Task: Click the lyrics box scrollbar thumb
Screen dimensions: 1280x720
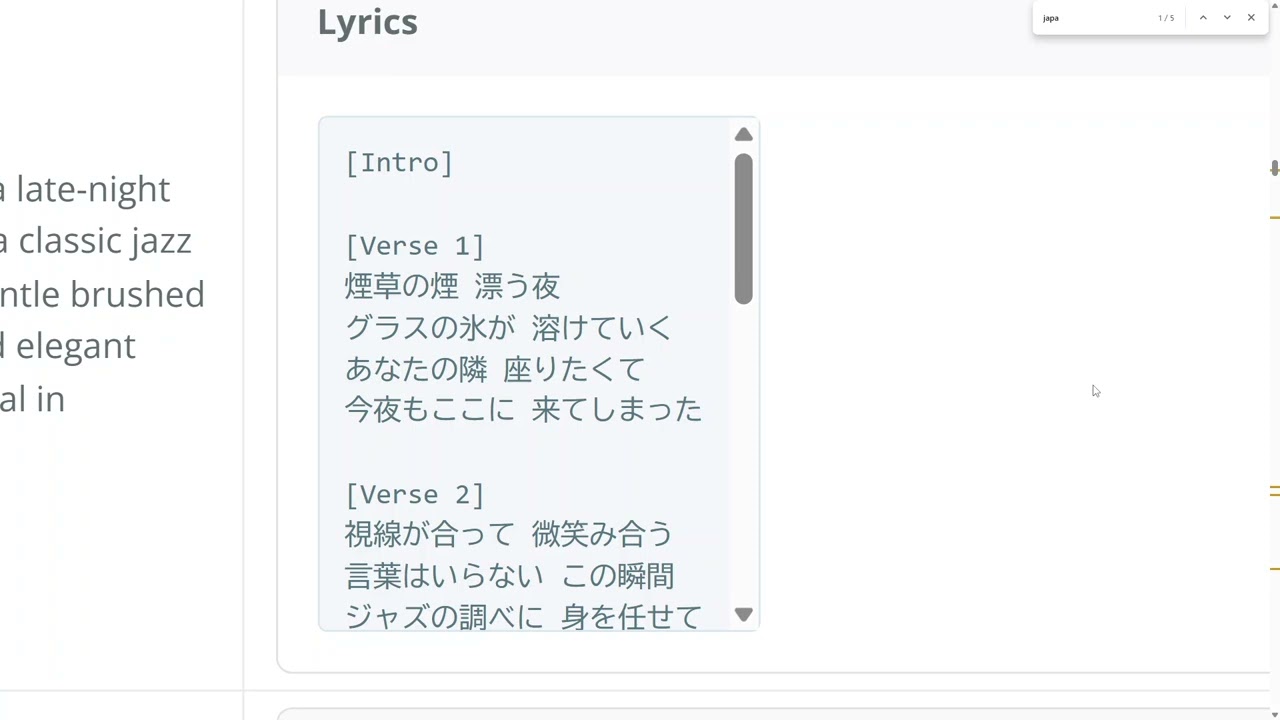Action: pyautogui.click(x=743, y=228)
